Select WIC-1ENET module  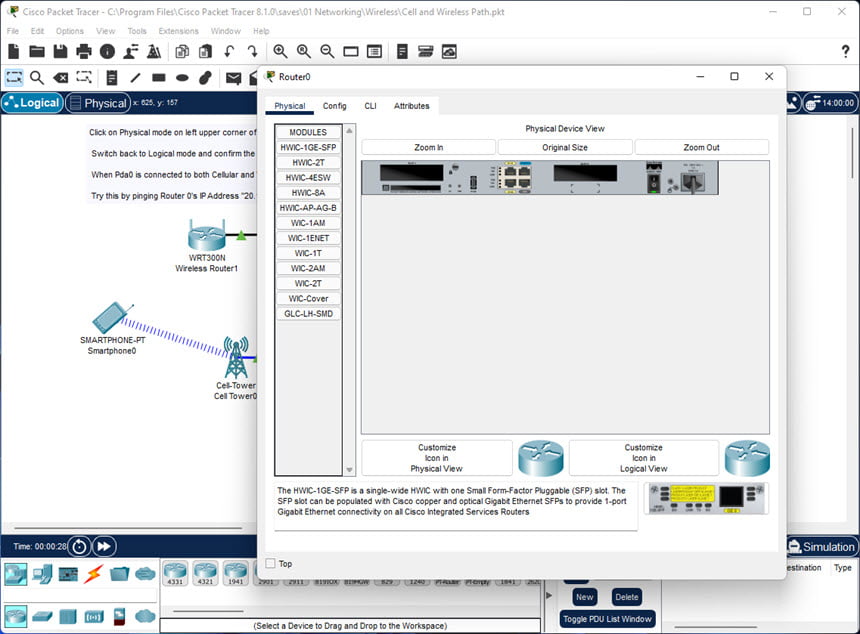pos(308,238)
